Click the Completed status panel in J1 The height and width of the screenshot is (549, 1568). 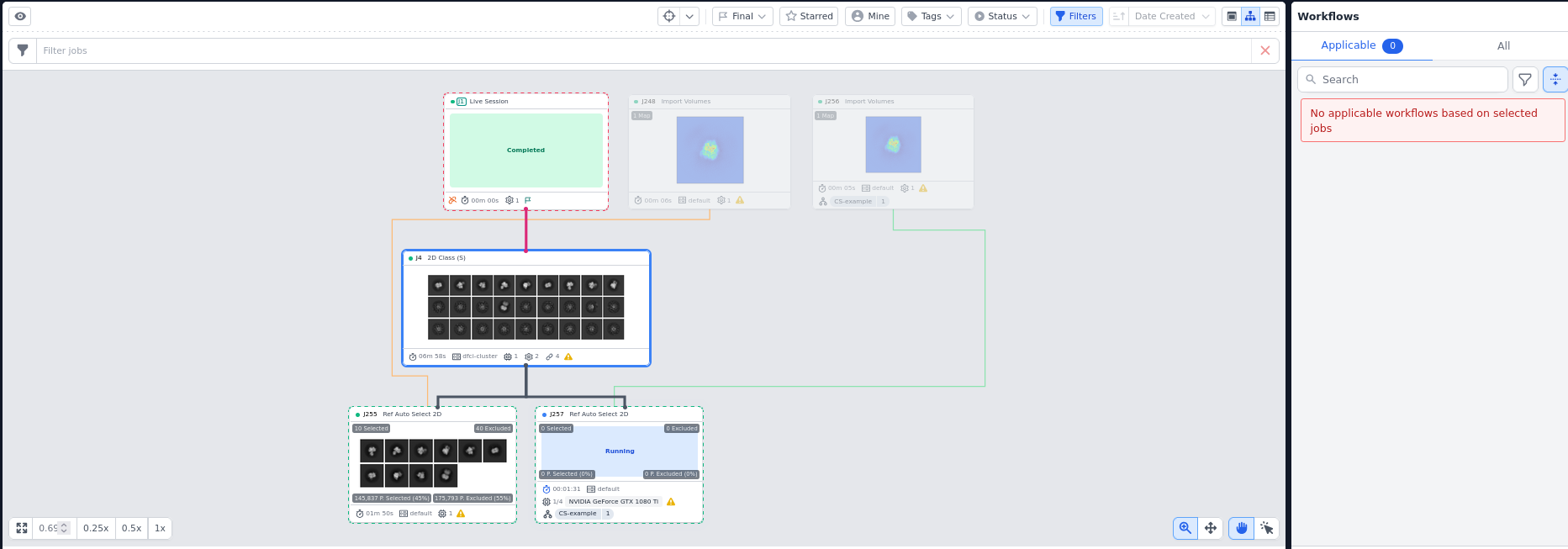pos(526,150)
